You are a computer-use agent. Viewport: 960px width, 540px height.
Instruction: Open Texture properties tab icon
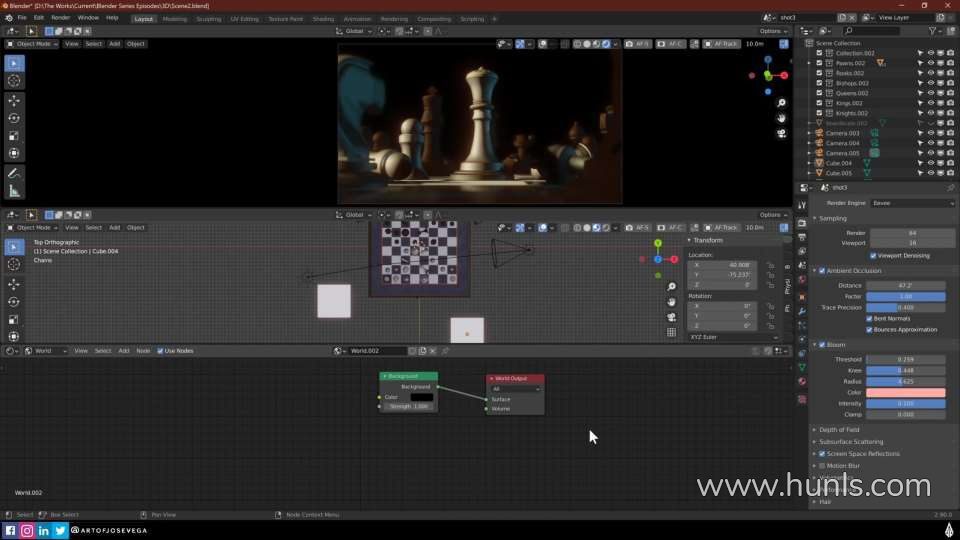[x=802, y=399]
